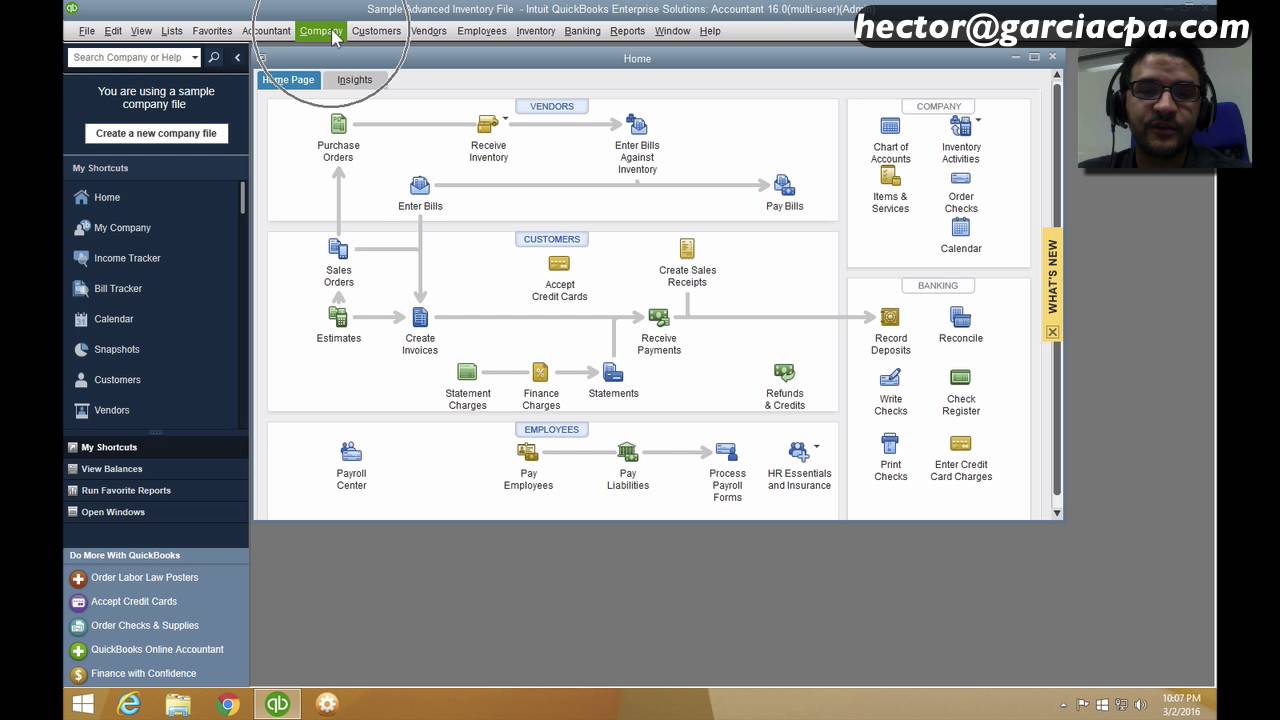Open Bill Tracker shortcut
Screen dimensions: 1280x720
click(118, 289)
